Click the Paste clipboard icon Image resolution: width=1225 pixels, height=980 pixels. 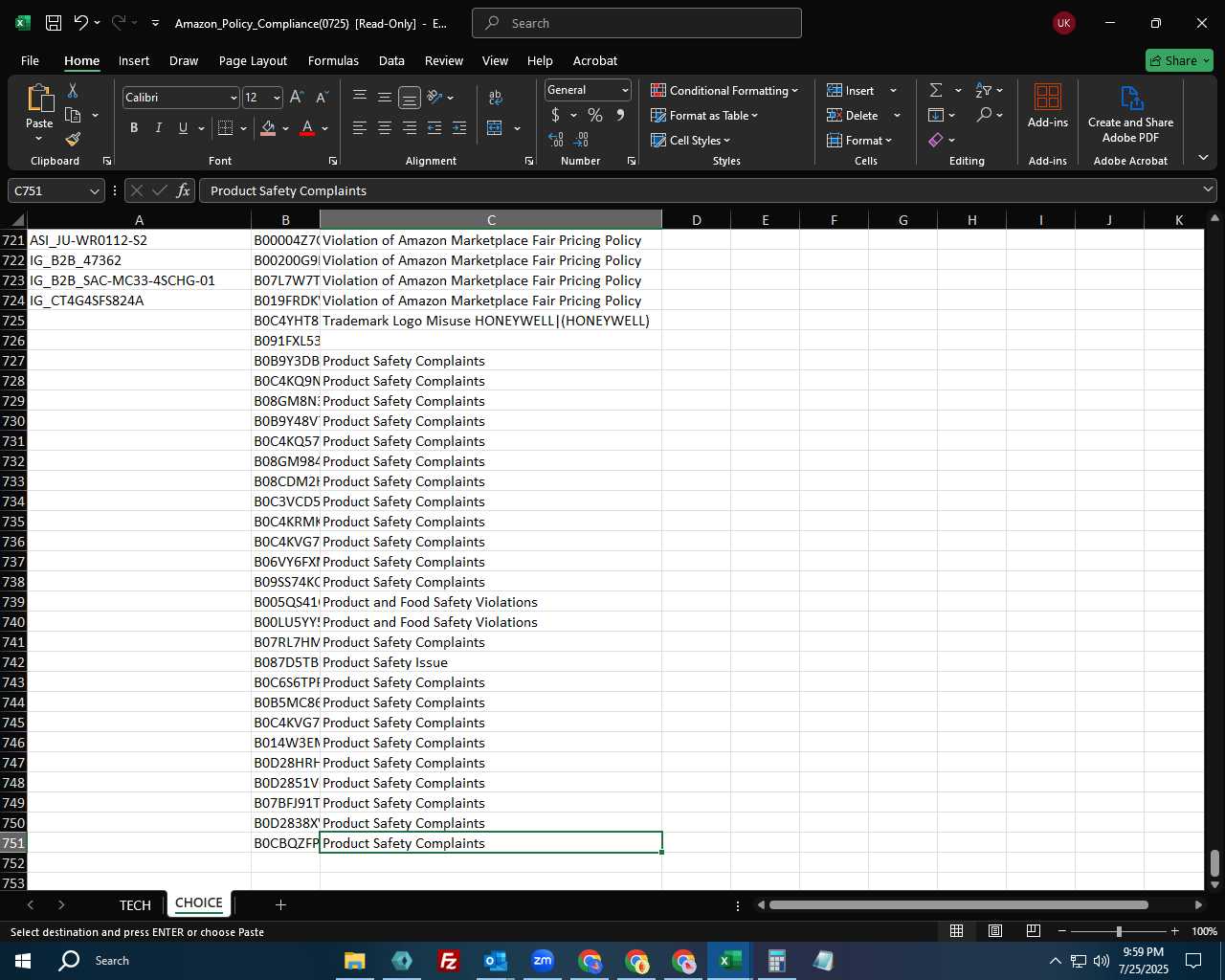(x=39, y=98)
